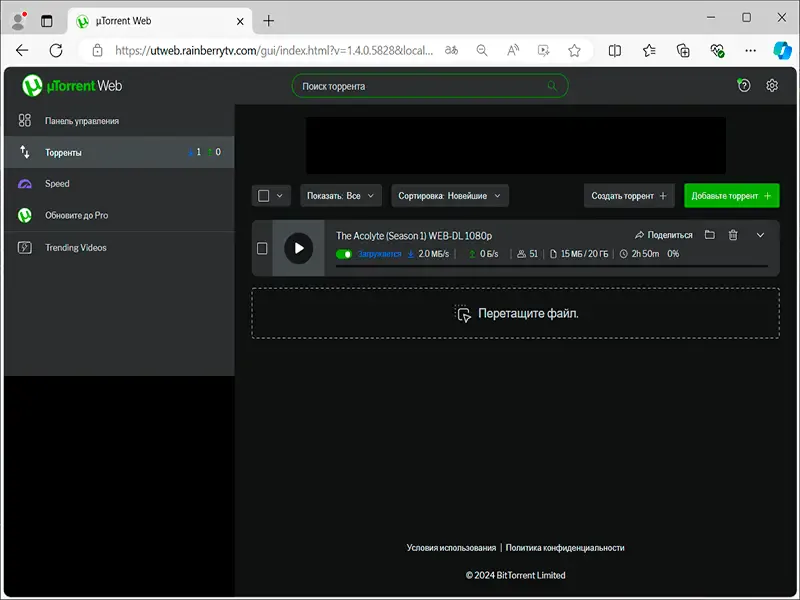This screenshot has height=600, width=800.
Task: Click the green Добавьте торрент button
Action: 732,196
